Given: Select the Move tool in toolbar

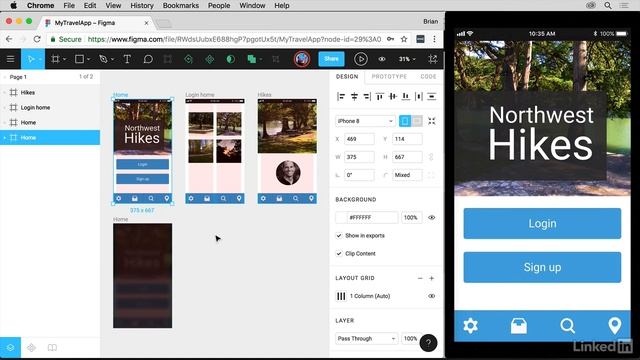Looking at the screenshot, I should point(31,59).
